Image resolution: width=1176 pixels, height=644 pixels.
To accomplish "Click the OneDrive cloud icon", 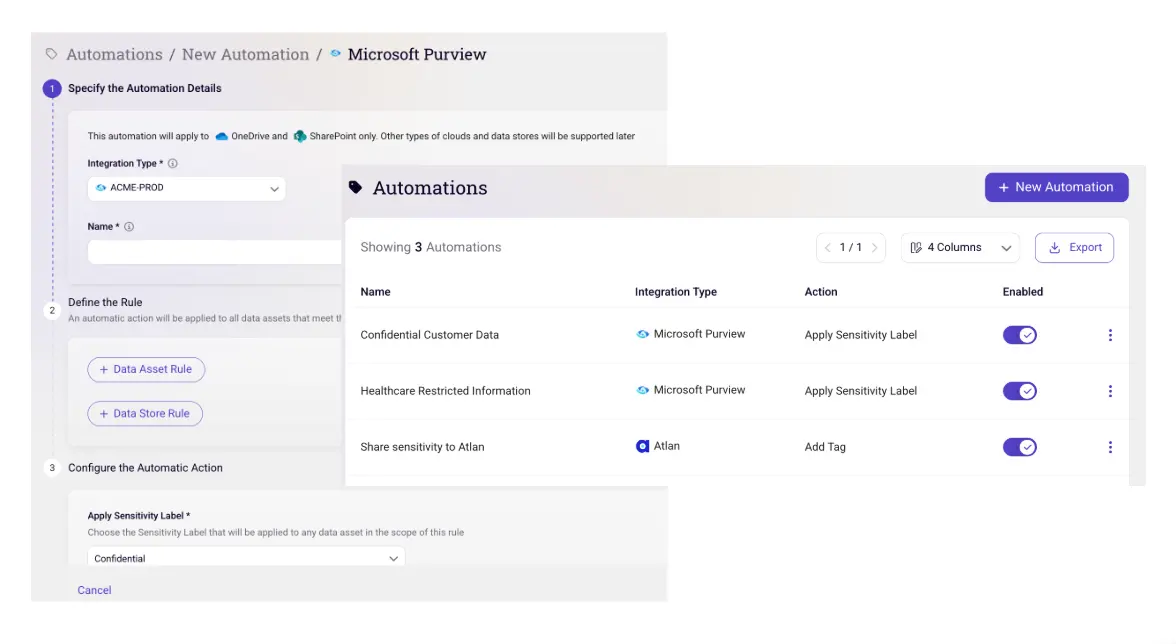I will pos(221,136).
